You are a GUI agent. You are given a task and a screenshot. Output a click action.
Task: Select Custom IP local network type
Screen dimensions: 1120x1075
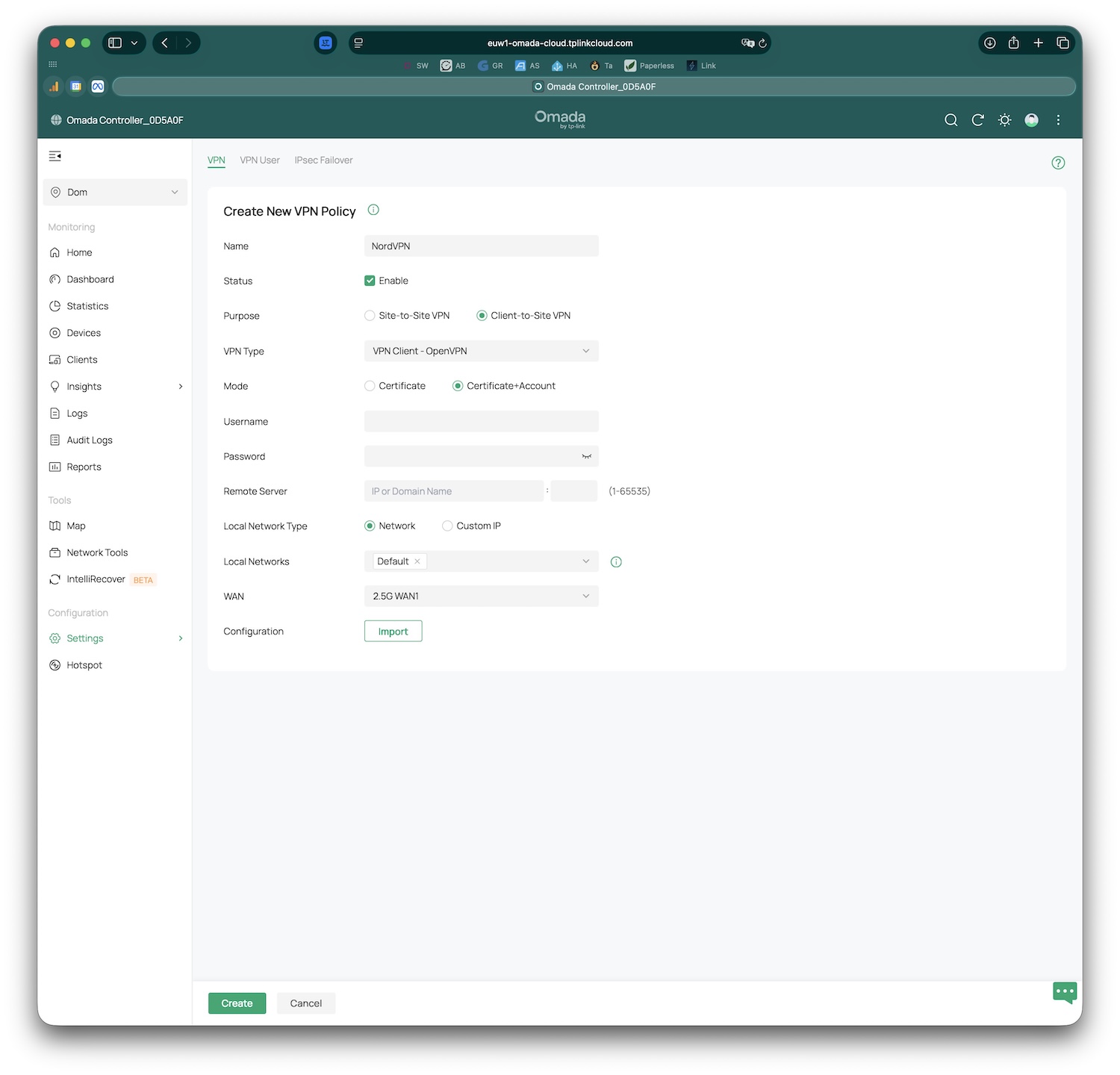[x=447, y=526]
